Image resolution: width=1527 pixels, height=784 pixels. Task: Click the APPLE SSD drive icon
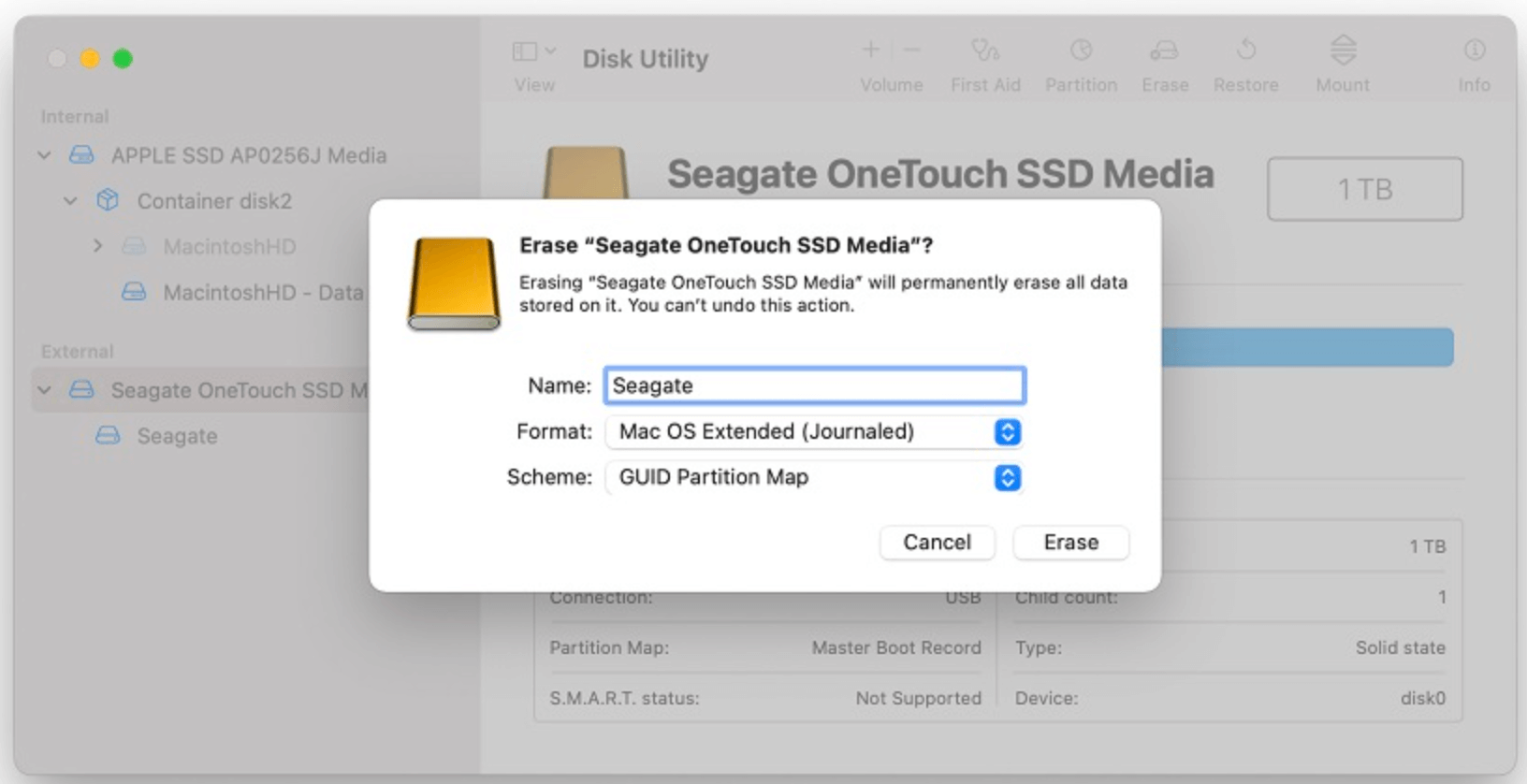[x=82, y=155]
